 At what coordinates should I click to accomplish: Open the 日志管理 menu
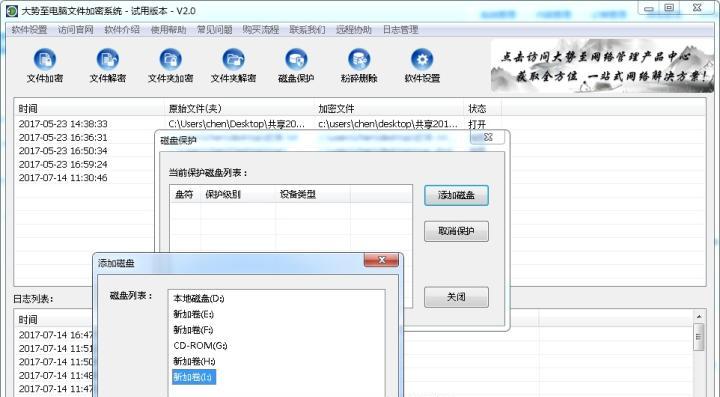(x=400, y=30)
